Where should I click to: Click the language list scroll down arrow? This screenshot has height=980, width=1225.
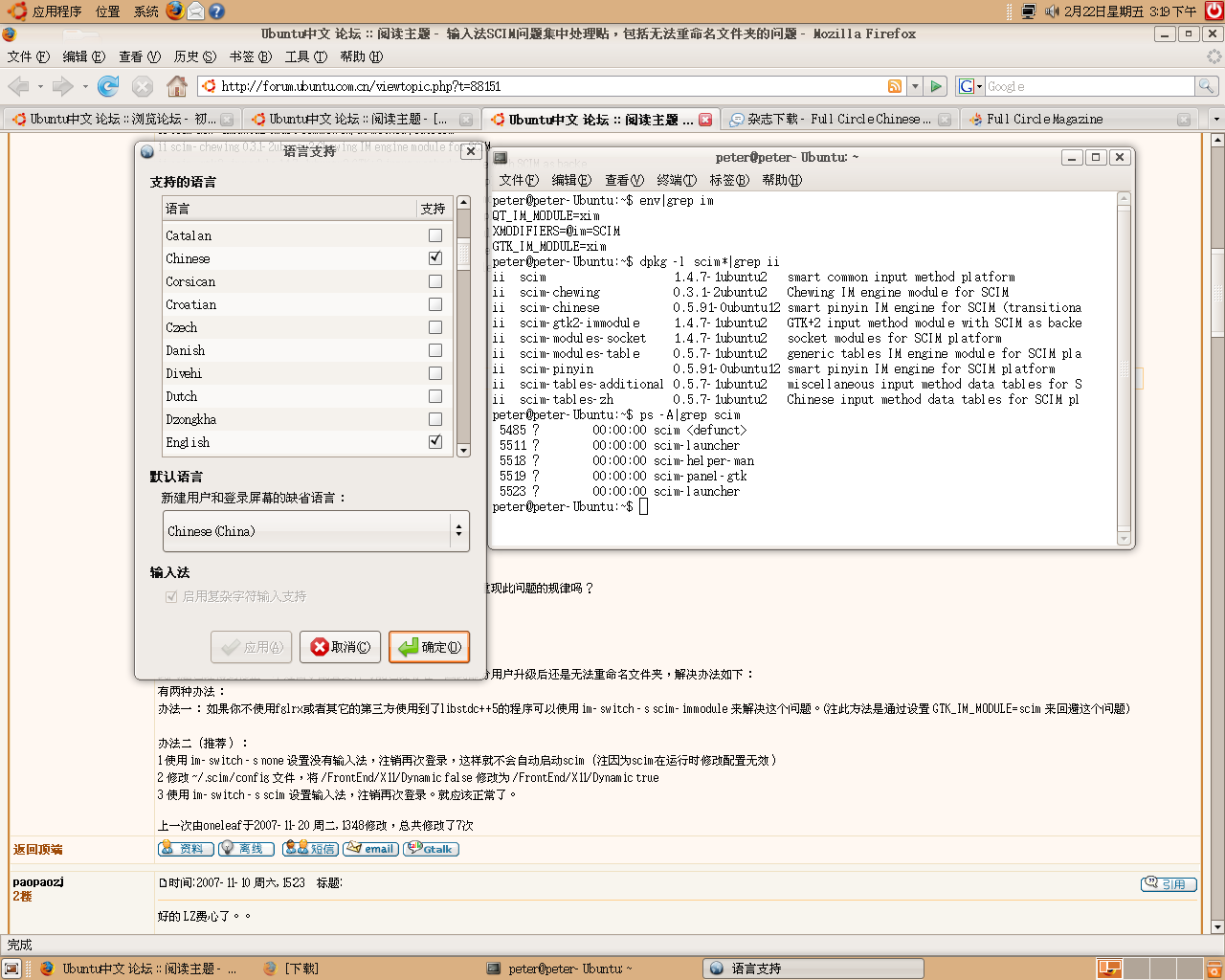464,450
